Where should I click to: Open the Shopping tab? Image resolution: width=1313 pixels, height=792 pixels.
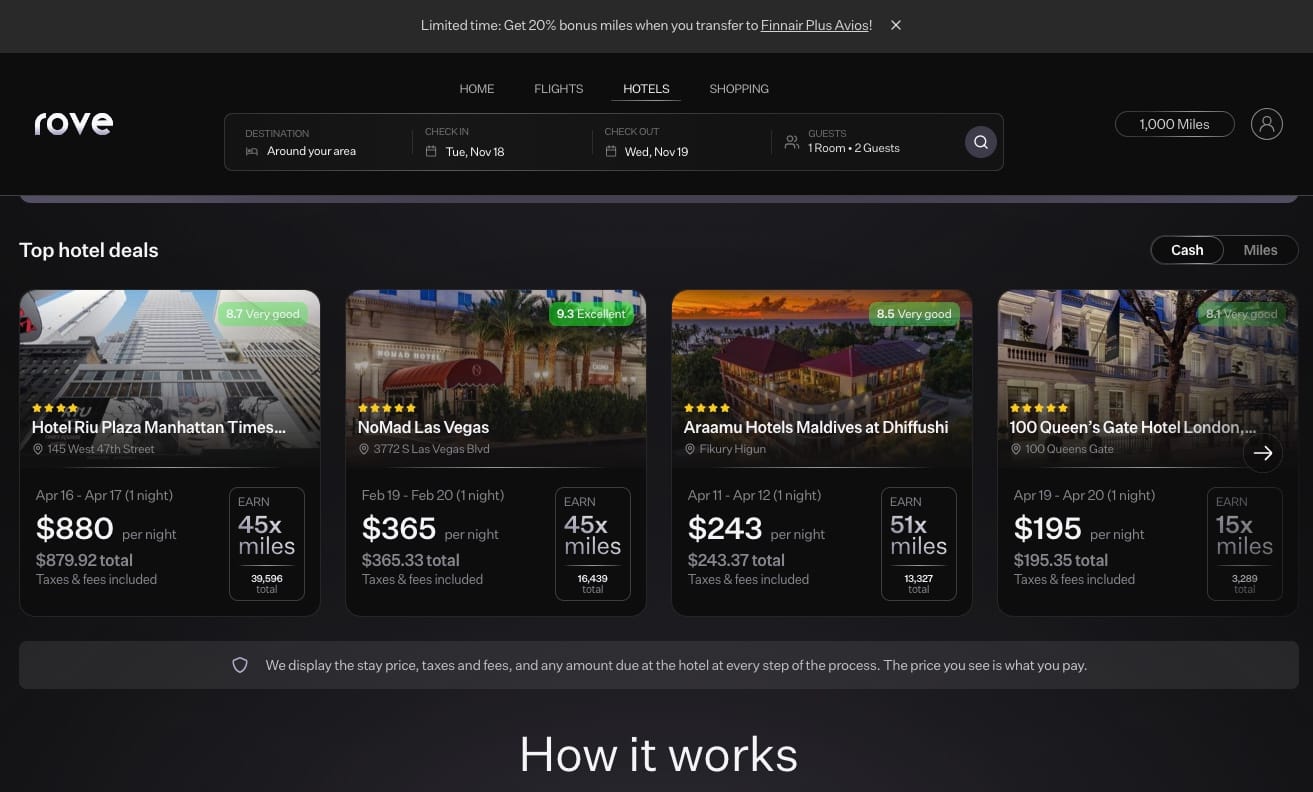[739, 89]
